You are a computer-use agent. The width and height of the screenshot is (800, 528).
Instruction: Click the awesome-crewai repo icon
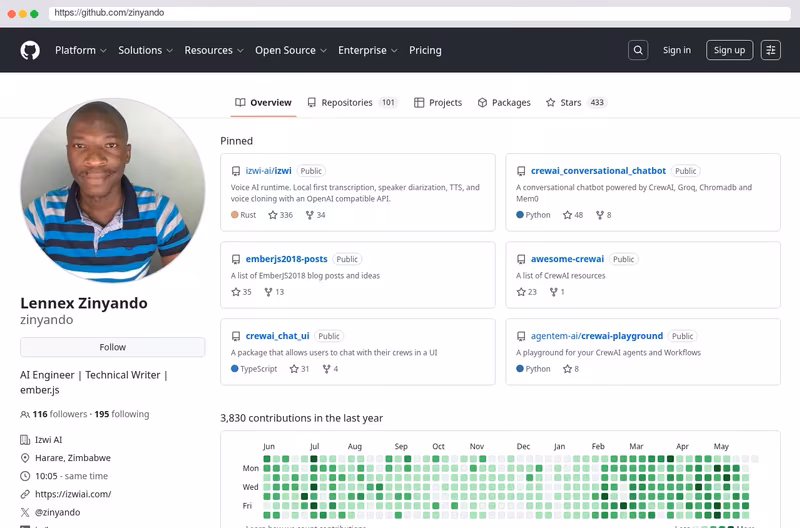(521, 259)
